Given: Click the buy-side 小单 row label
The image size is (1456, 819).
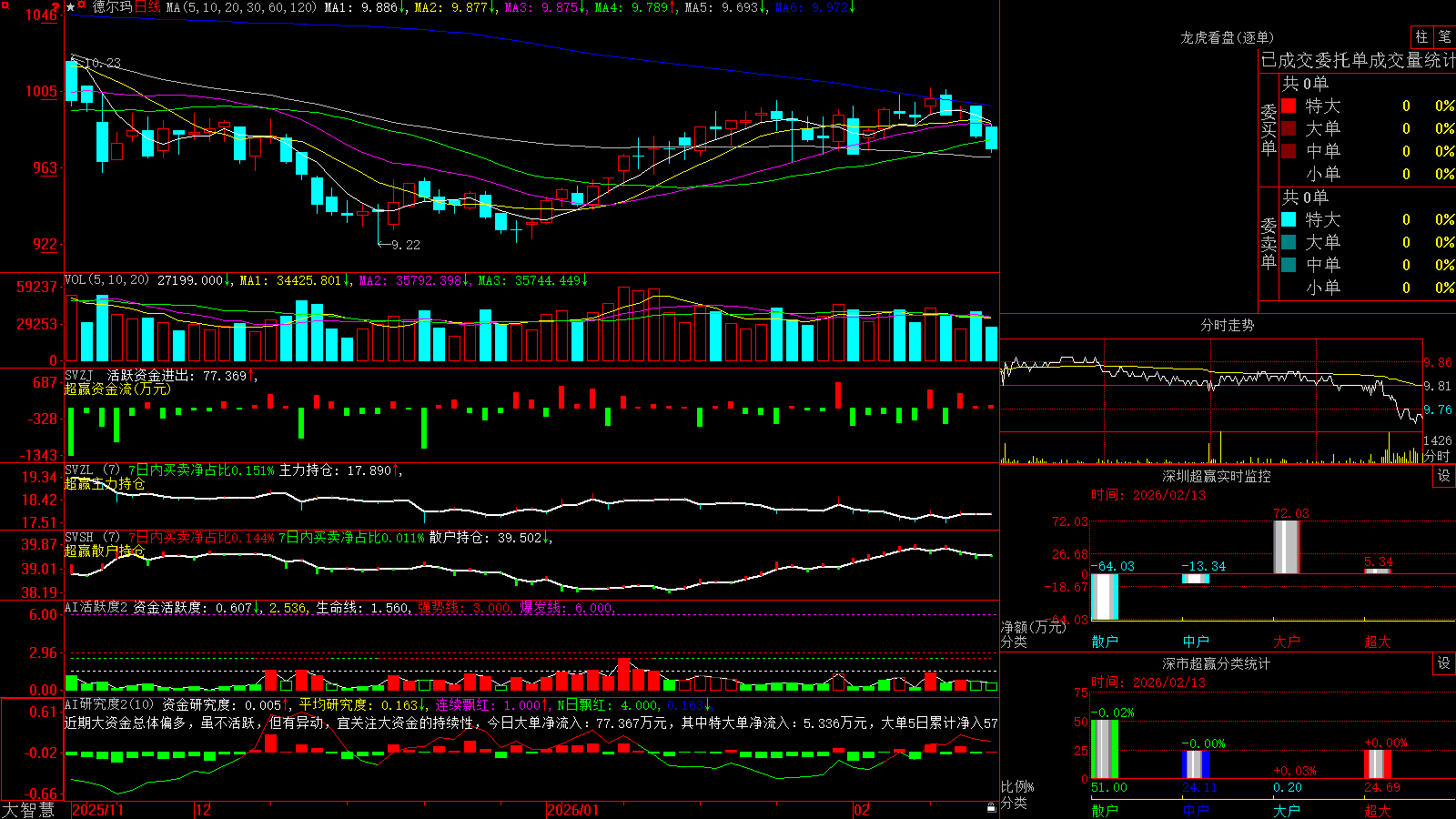Looking at the screenshot, I should point(1323,174).
